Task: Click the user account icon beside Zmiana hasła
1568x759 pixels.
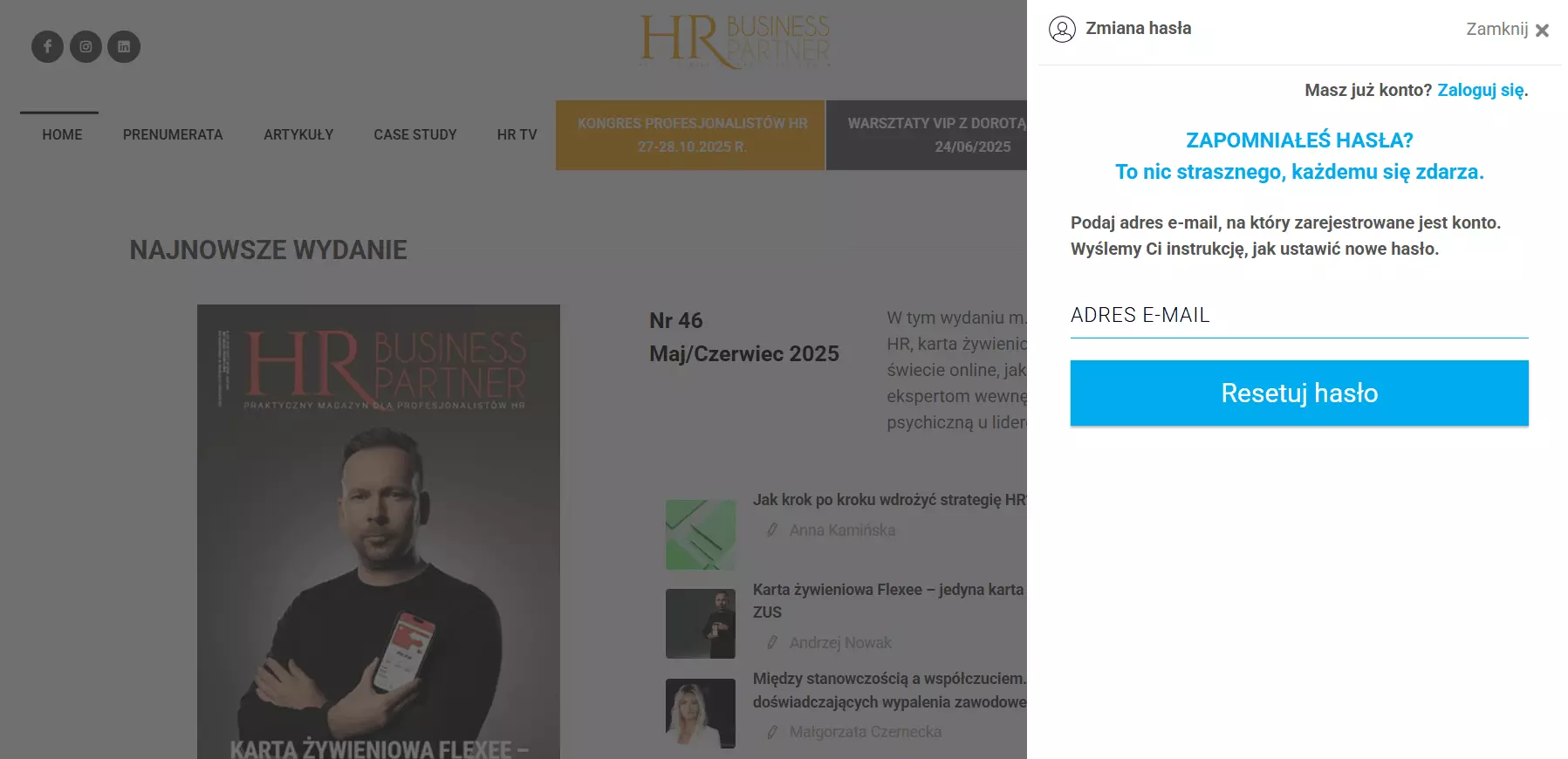Action: pyautogui.click(x=1062, y=29)
